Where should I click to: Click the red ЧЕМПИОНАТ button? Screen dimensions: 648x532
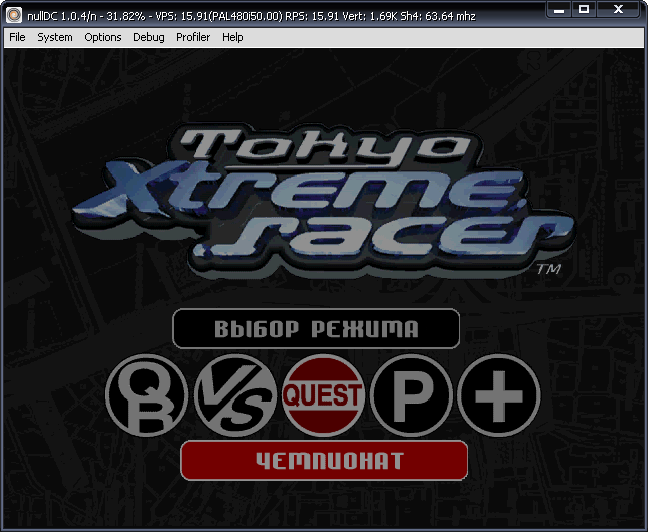tap(324, 460)
